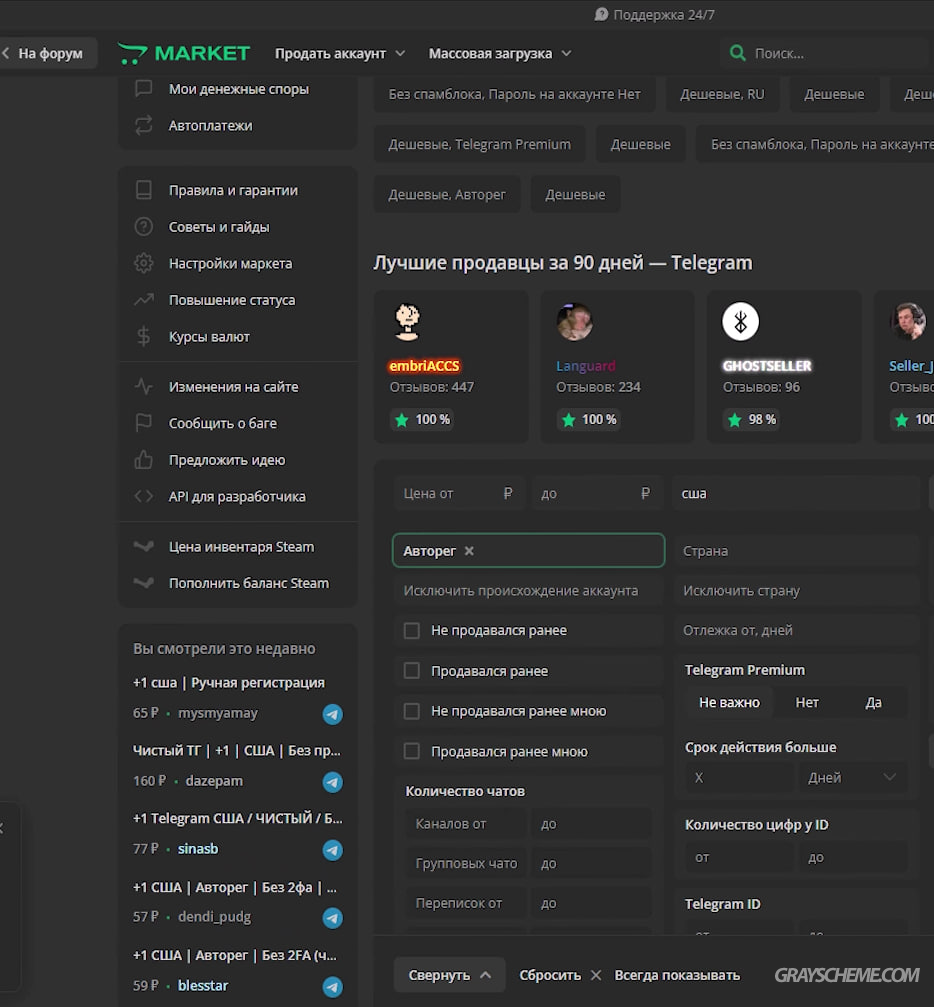Image resolution: width=934 pixels, height=1007 pixels.
Task: Click the Изменения на сайте pulse icon
Action: pos(143,387)
